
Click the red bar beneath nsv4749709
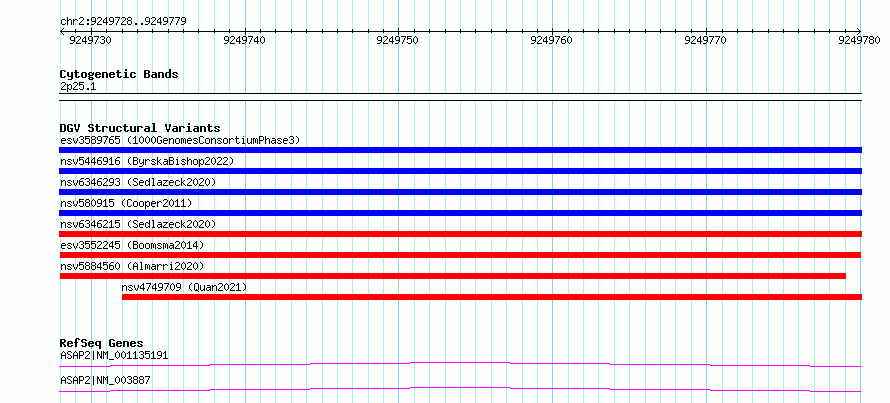[492, 297]
